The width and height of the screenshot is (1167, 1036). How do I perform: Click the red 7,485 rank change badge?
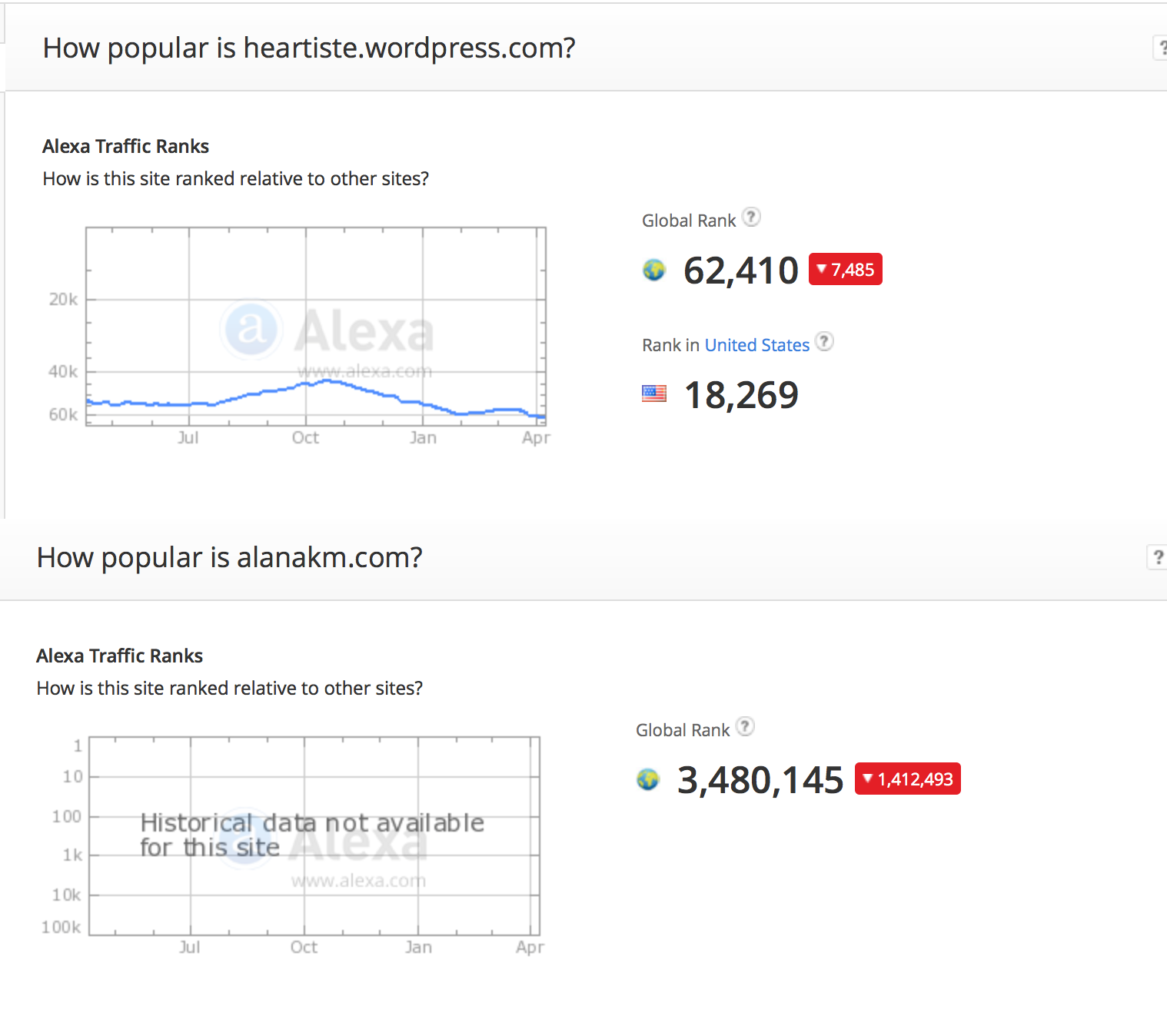pos(846,269)
